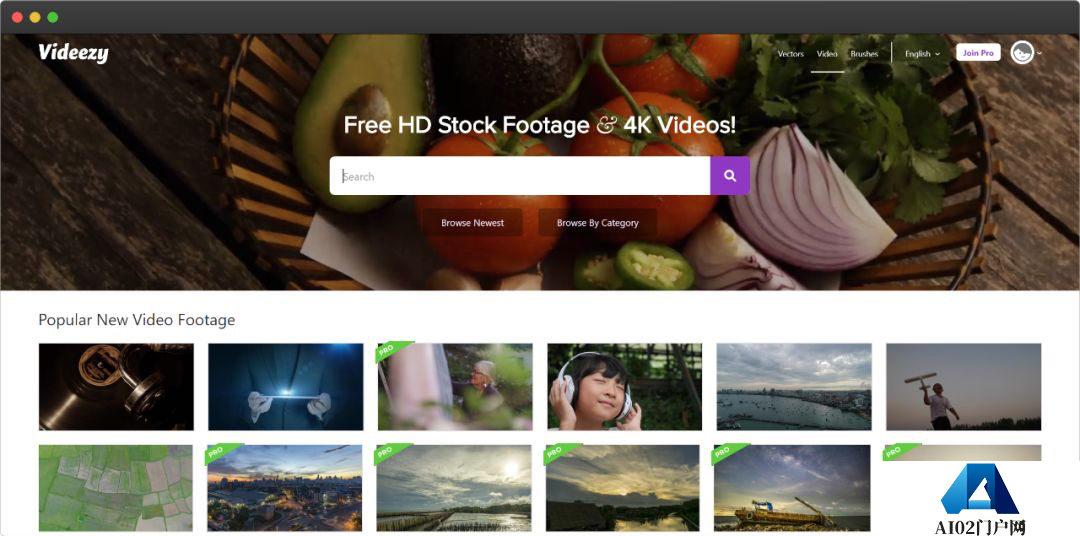Image resolution: width=1080 pixels, height=536 pixels.
Task: Click the Browse Newest button
Action: pyautogui.click(x=472, y=223)
